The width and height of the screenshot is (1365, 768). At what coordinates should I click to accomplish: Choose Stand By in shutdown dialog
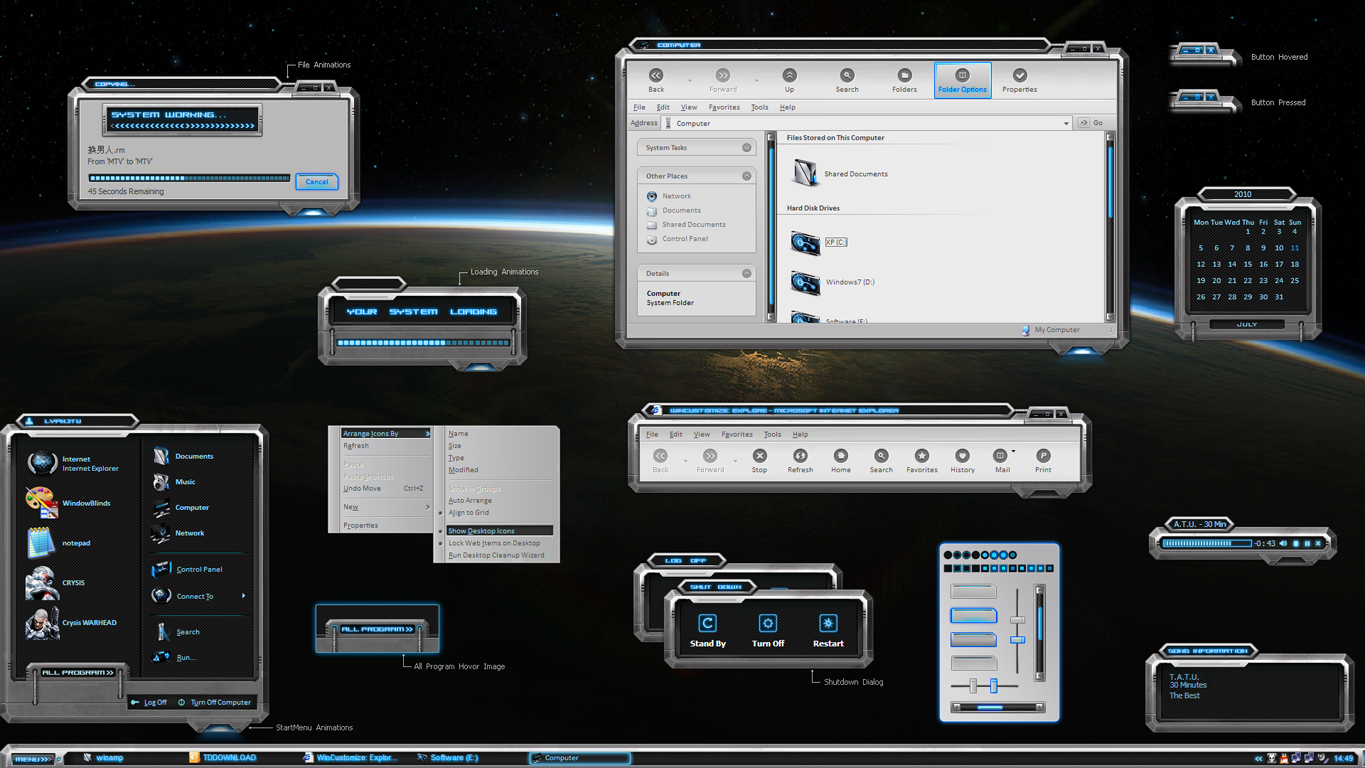(707, 630)
